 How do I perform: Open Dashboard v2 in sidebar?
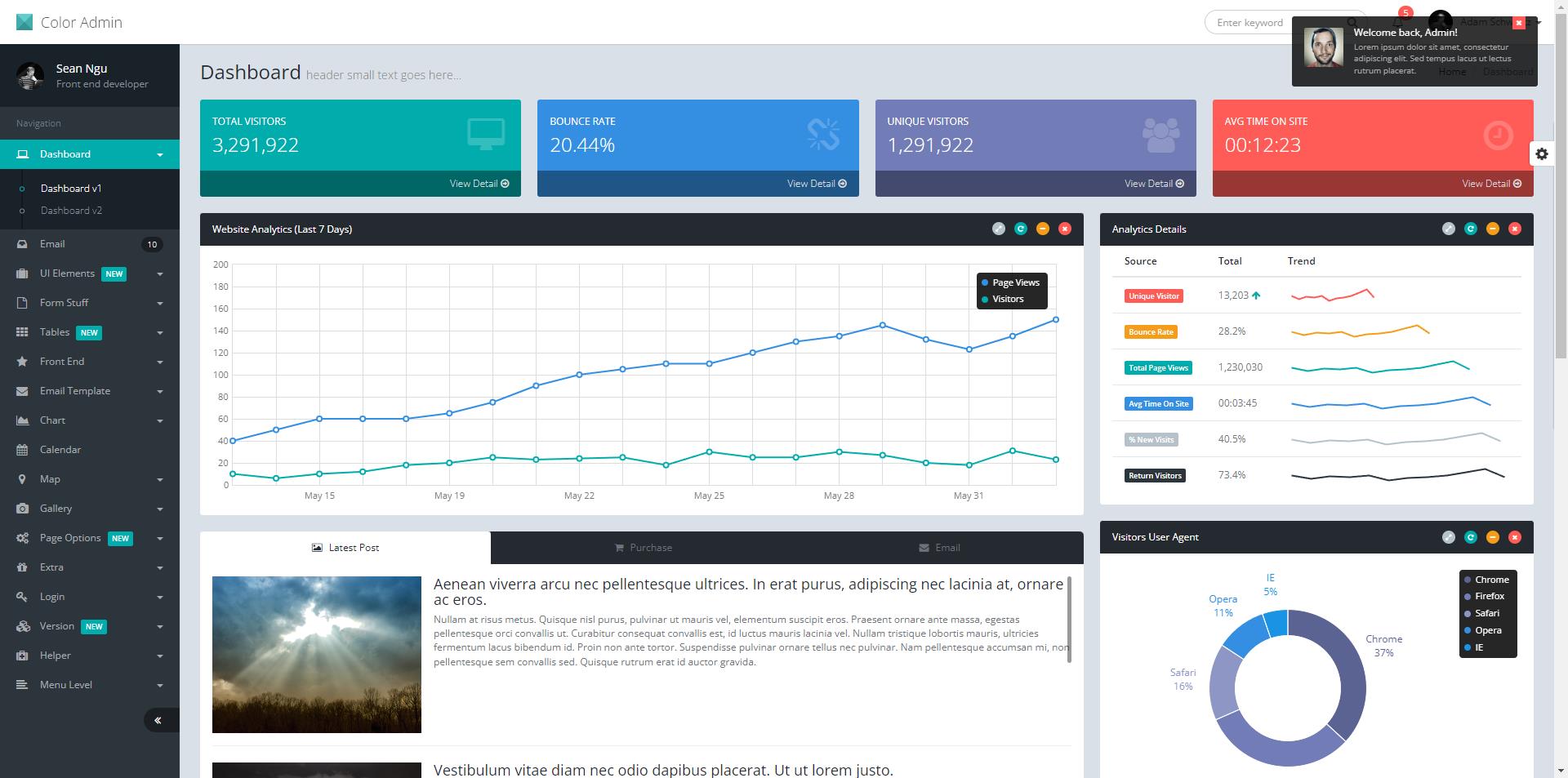pyautogui.click(x=71, y=211)
